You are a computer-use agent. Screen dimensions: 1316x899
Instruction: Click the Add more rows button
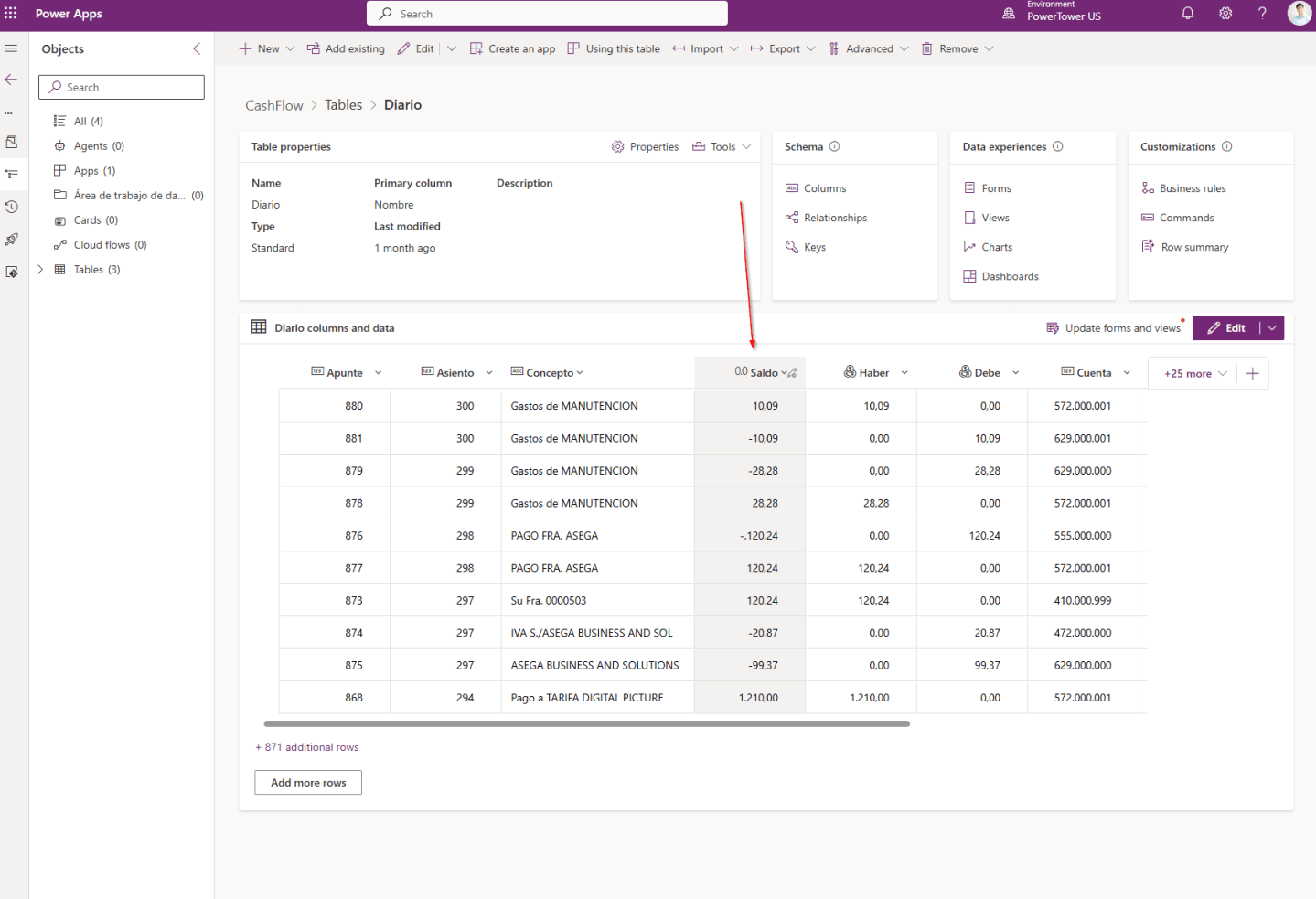(x=307, y=782)
